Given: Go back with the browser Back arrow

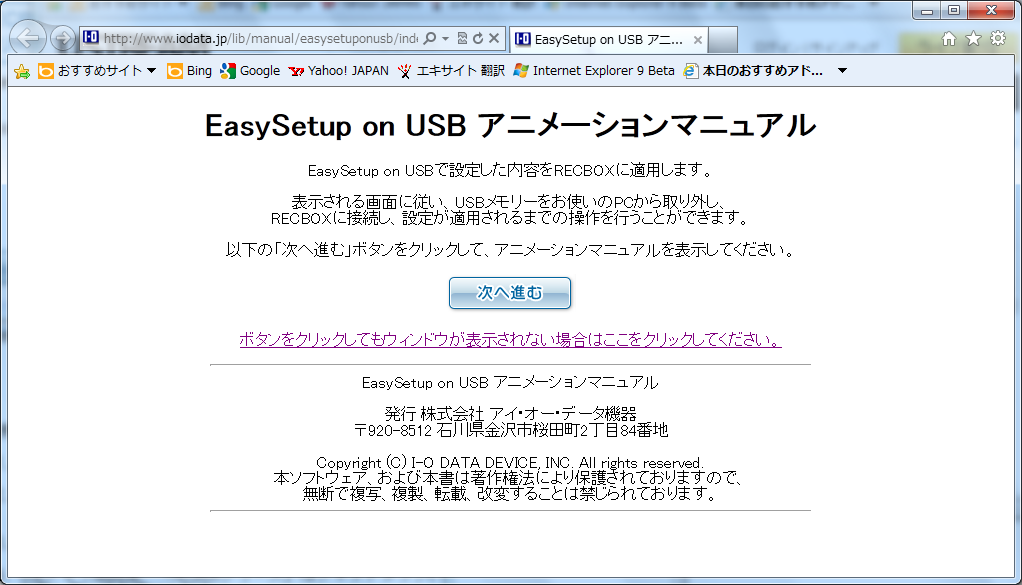Looking at the screenshot, I should (x=28, y=38).
